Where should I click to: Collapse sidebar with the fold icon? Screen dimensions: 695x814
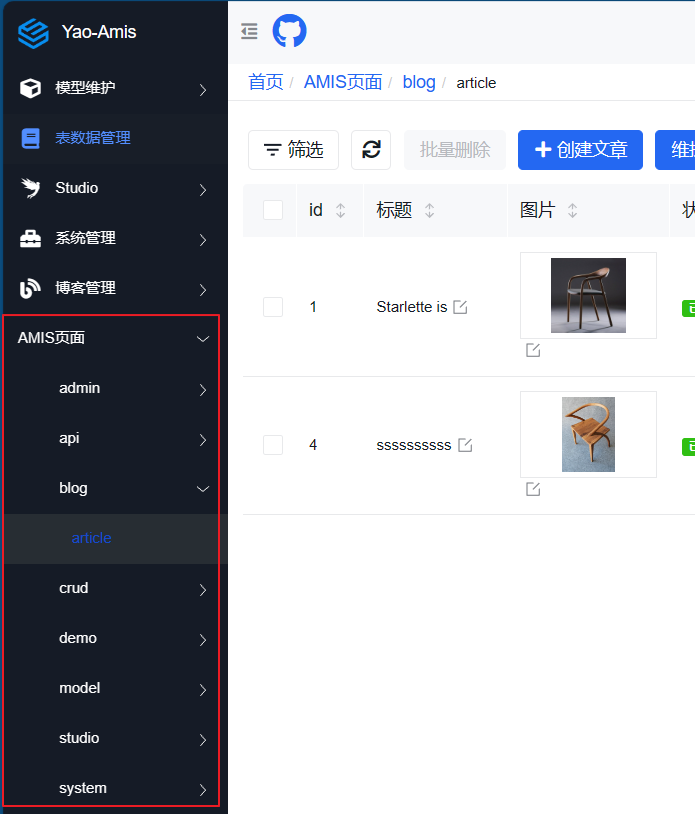click(x=250, y=31)
